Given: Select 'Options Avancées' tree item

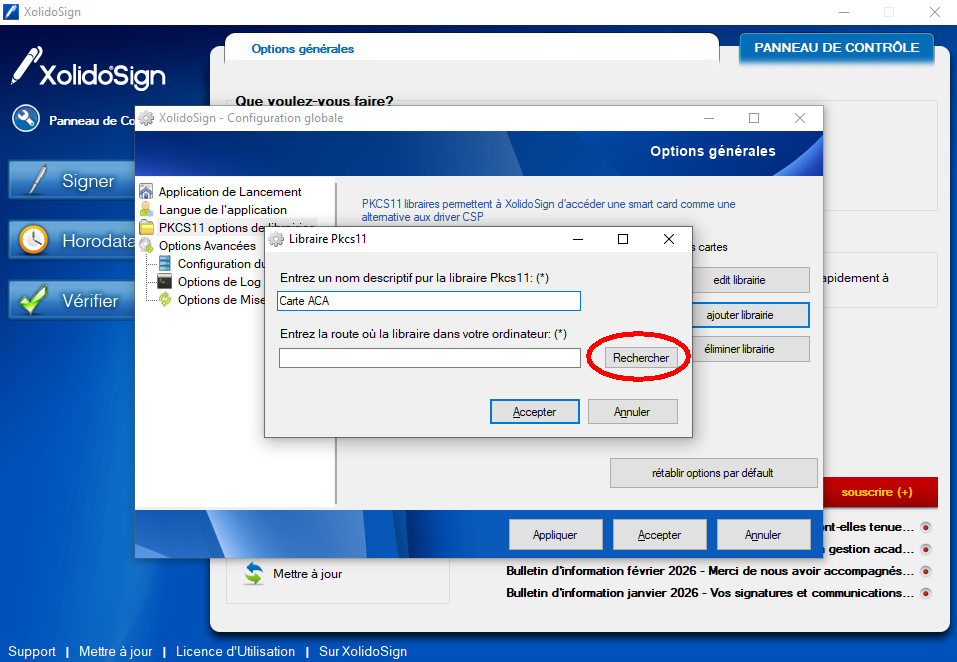Looking at the screenshot, I should [208, 246].
